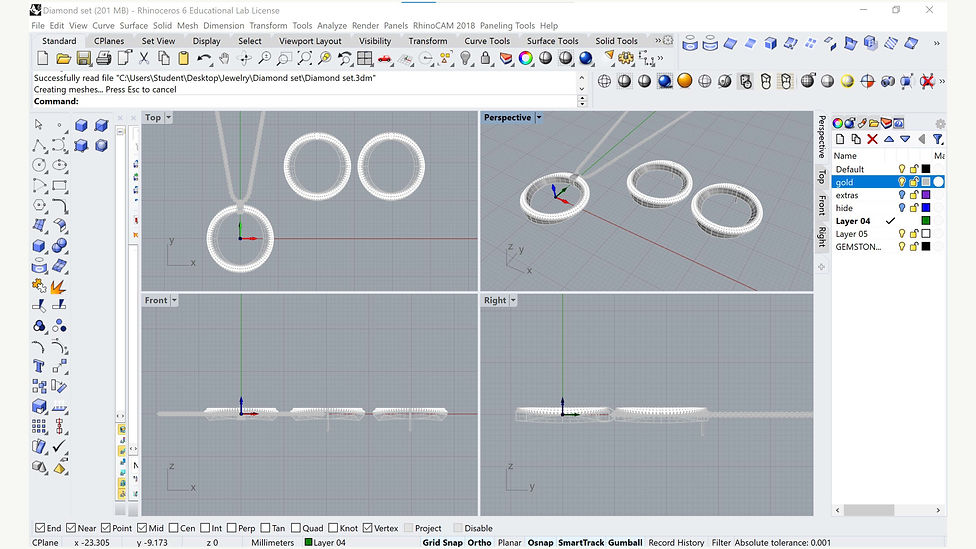The height and width of the screenshot is (549, 976).
Task: Click the wireframe display sphere icon
Action: (604, 81)
